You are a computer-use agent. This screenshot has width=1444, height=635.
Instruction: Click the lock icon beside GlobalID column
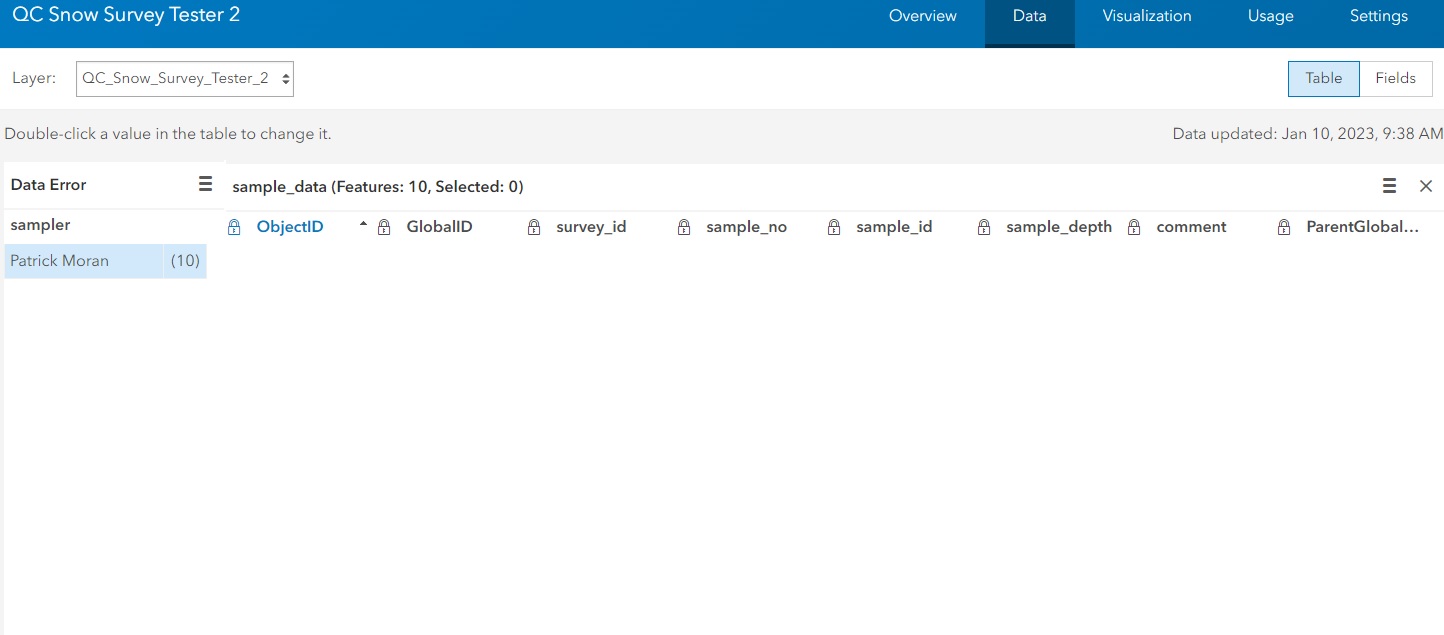coord(384,226)
